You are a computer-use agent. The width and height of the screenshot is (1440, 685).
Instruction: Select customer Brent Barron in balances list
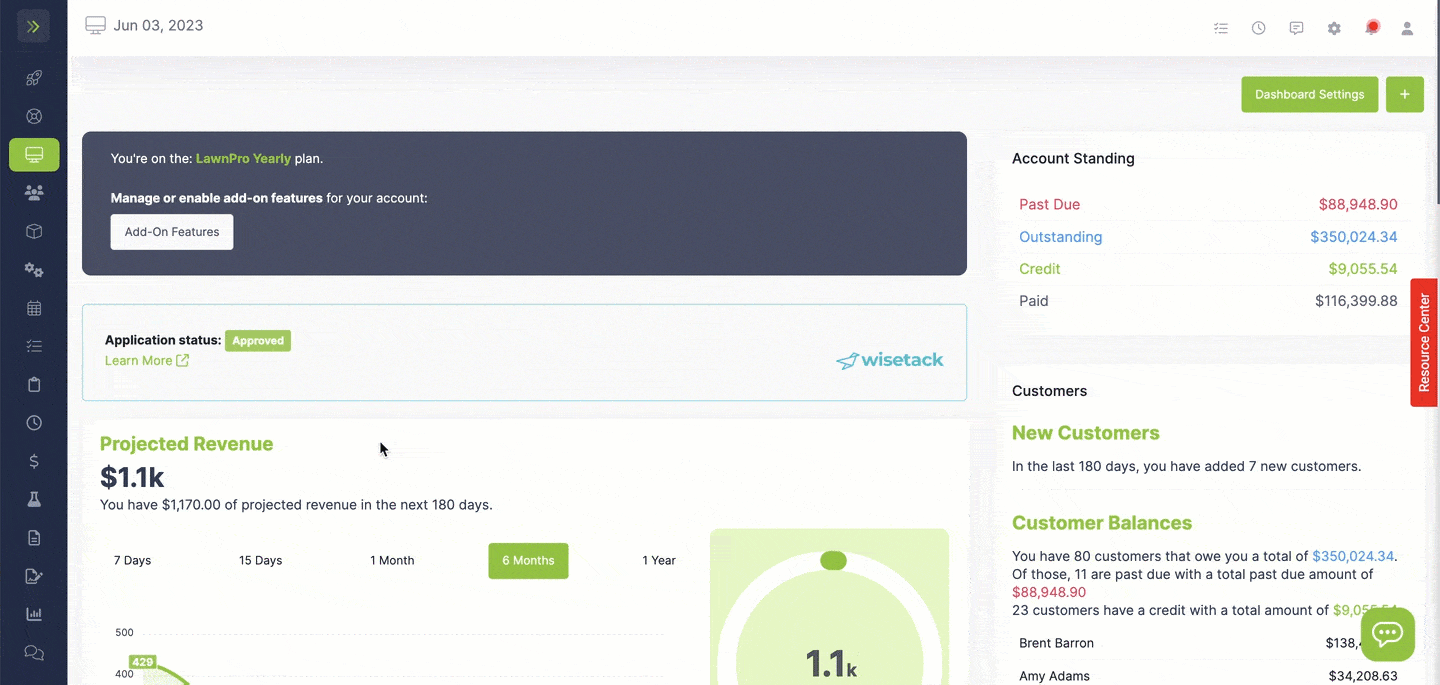(1056, 643)
